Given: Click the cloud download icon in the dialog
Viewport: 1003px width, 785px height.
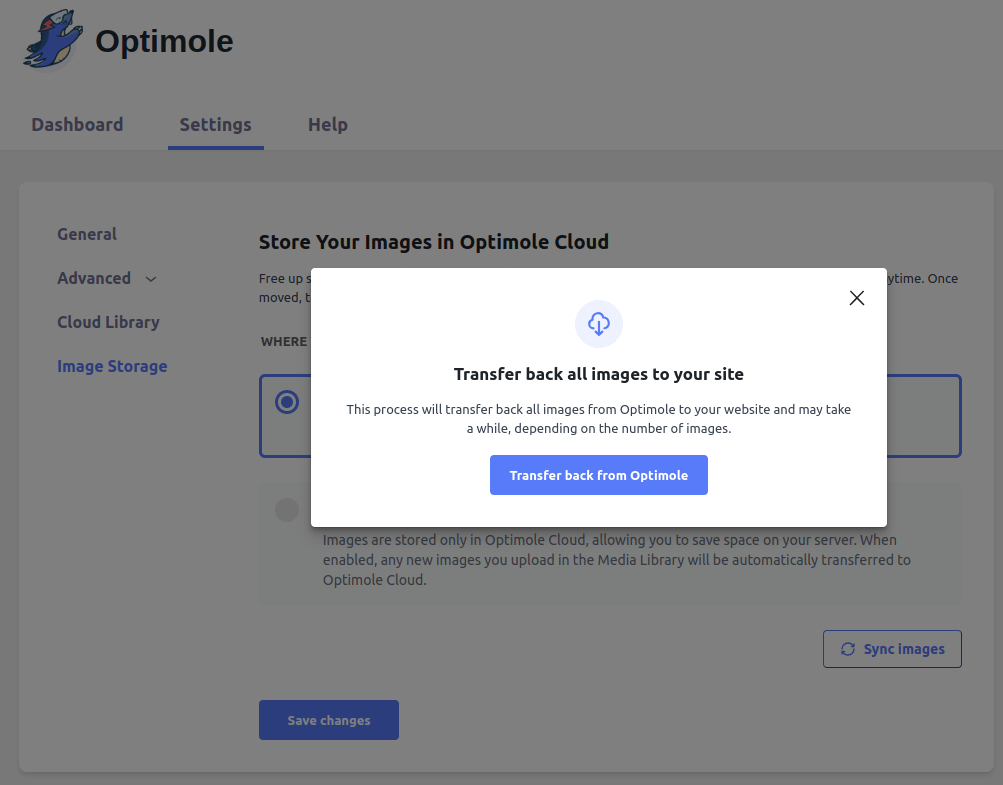Looking at the screenshot, I should pos(598,324).
